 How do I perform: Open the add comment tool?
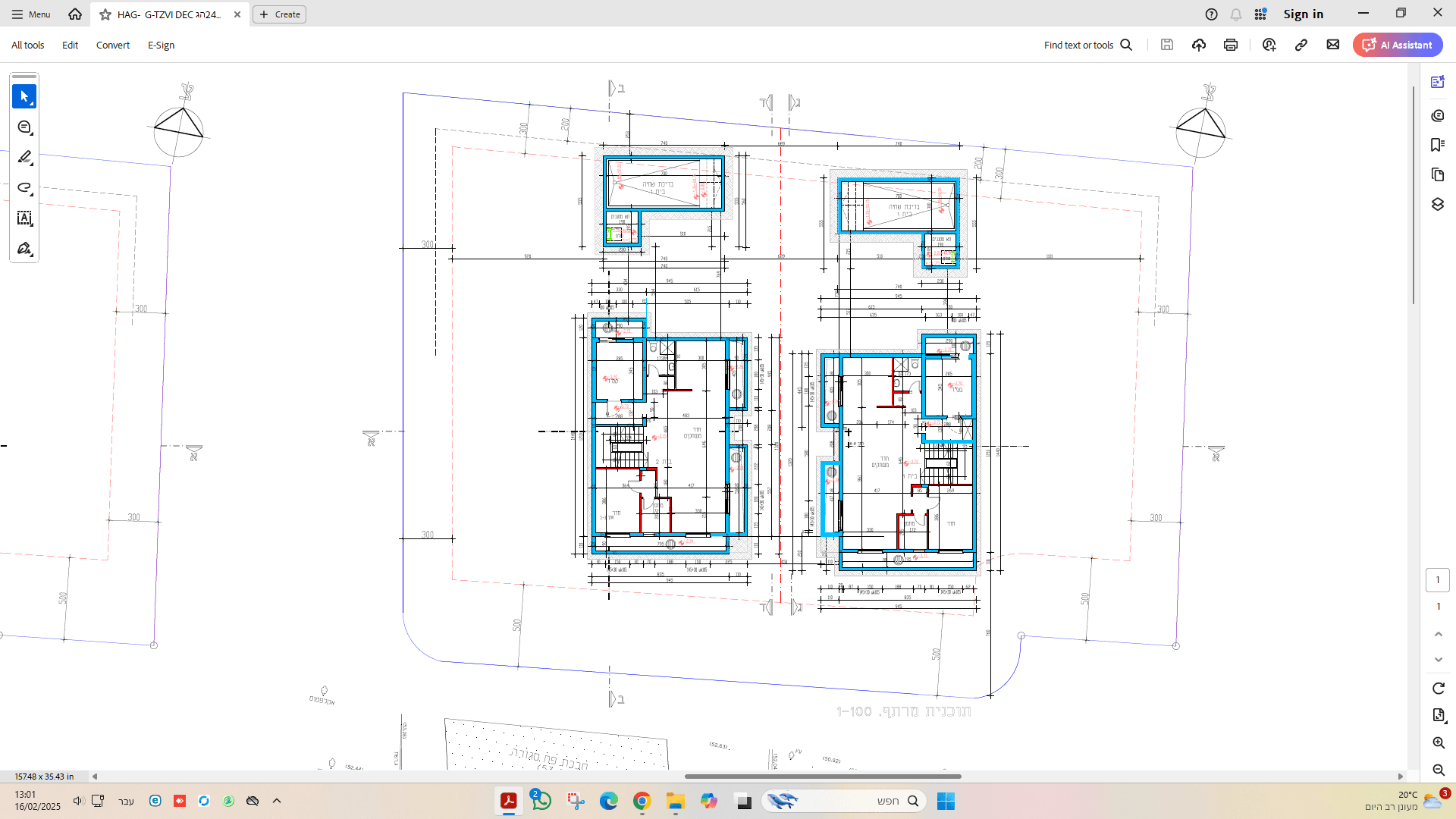(x=24, y=127)
